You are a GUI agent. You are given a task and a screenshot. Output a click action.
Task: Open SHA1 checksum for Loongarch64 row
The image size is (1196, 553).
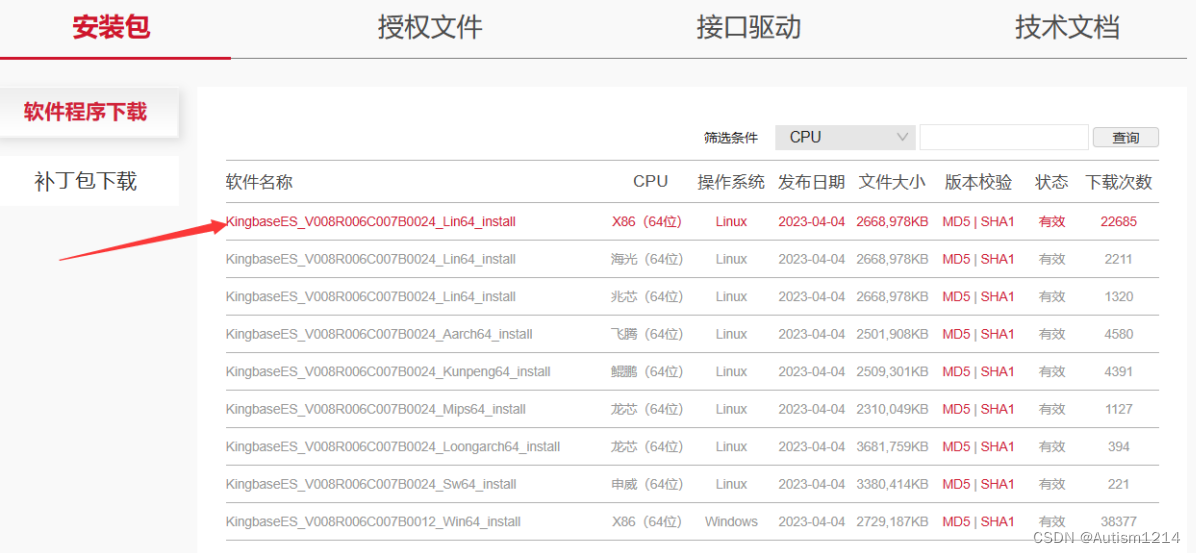tap(998, 446)
